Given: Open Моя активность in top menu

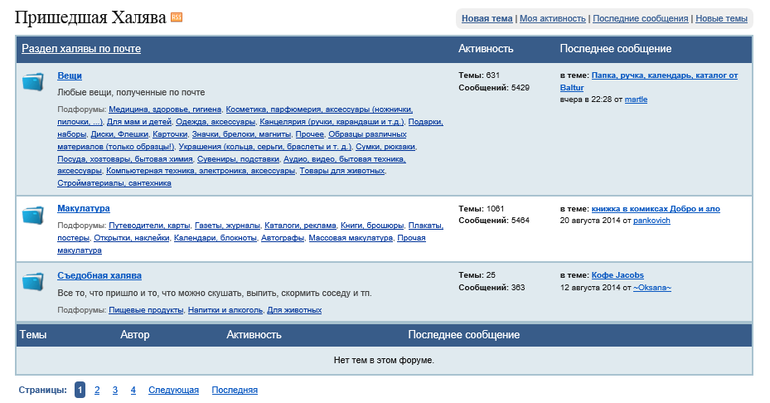Looking at the screenshot, I should (x=552, y=18).
